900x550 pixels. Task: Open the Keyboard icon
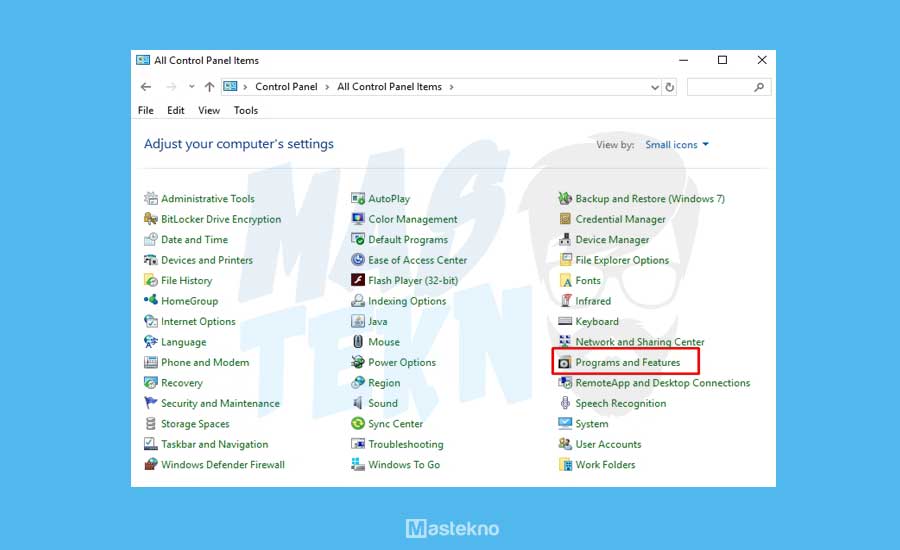tap(565, 322)
